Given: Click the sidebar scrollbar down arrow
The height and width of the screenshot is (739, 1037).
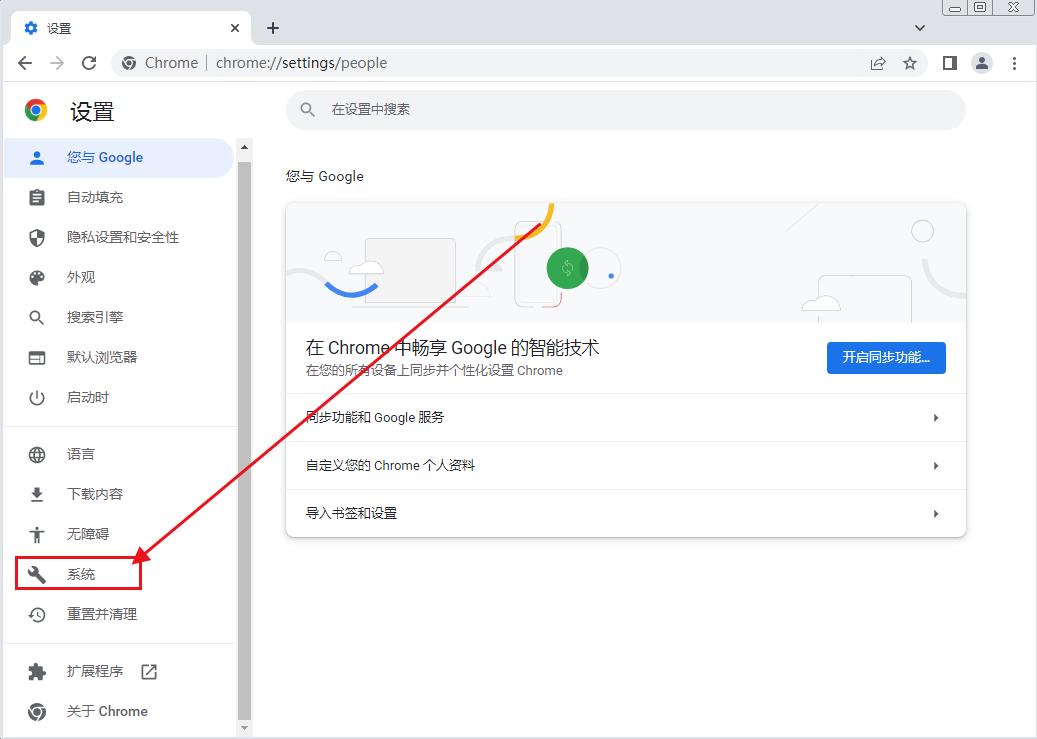Looking at the screenshot, I should (x=244, y=728).
